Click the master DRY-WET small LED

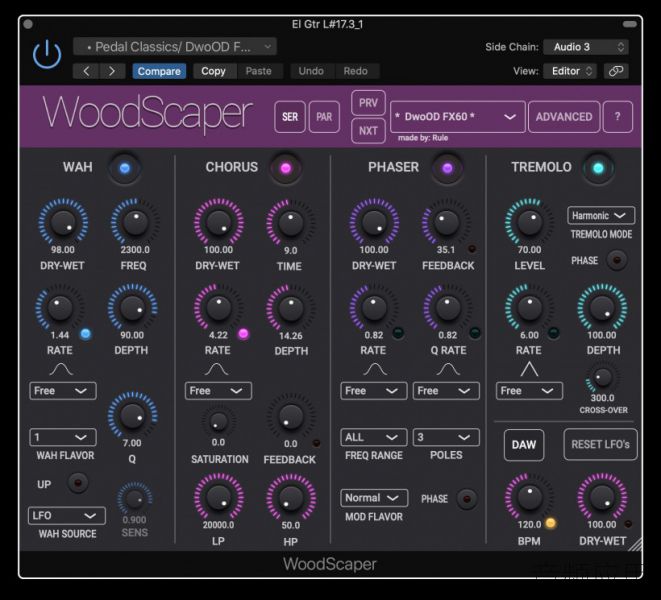pos(628,524)
